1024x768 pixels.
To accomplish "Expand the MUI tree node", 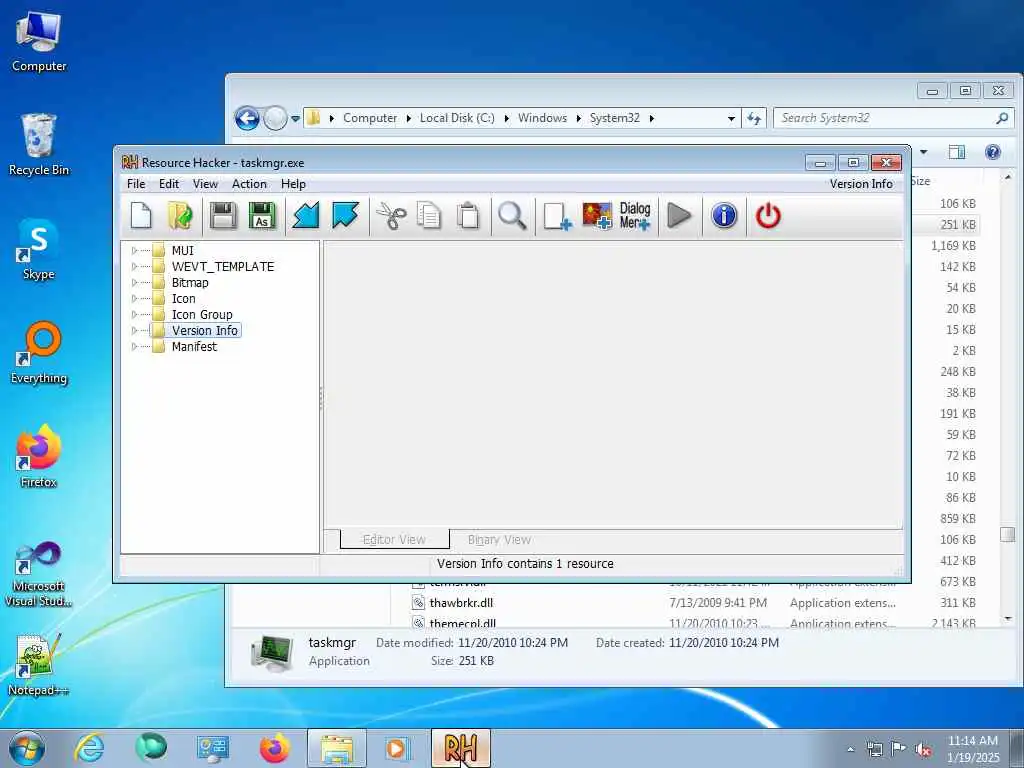I will pyautogui.click(x=135, y=251).
